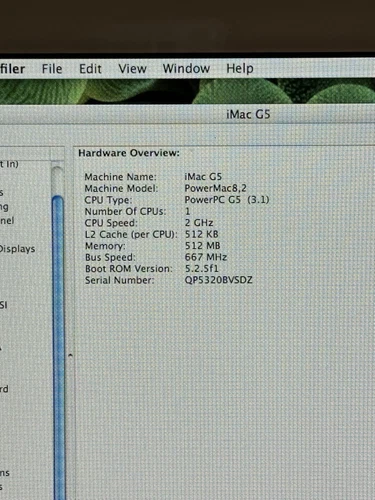Click the Bus Speed label
The image size is (375, 500).
coord(110,257)
